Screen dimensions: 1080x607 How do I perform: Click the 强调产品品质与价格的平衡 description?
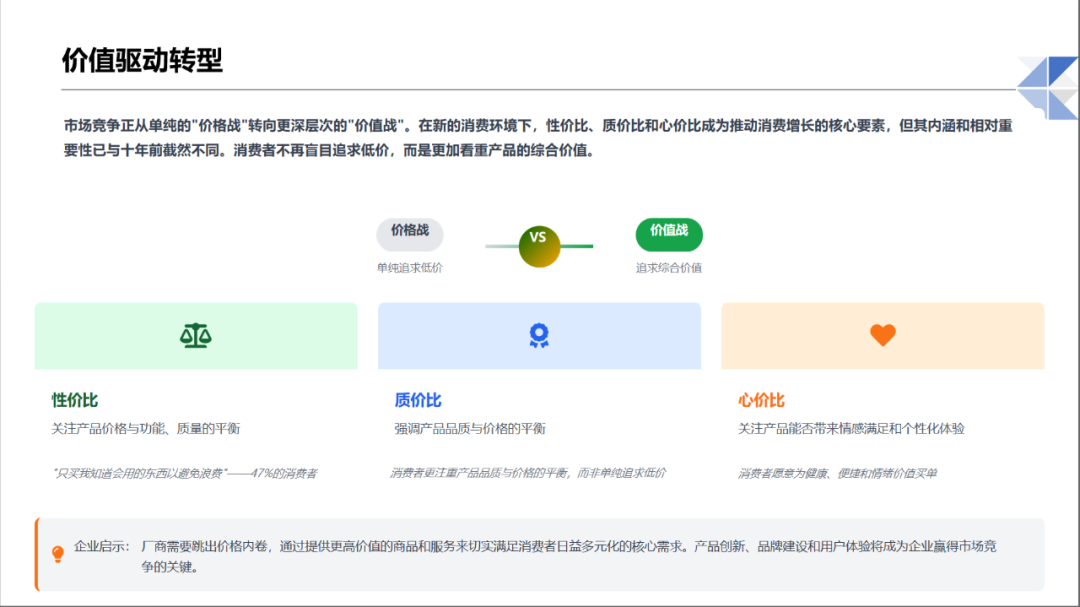click(x=470, y=428)
